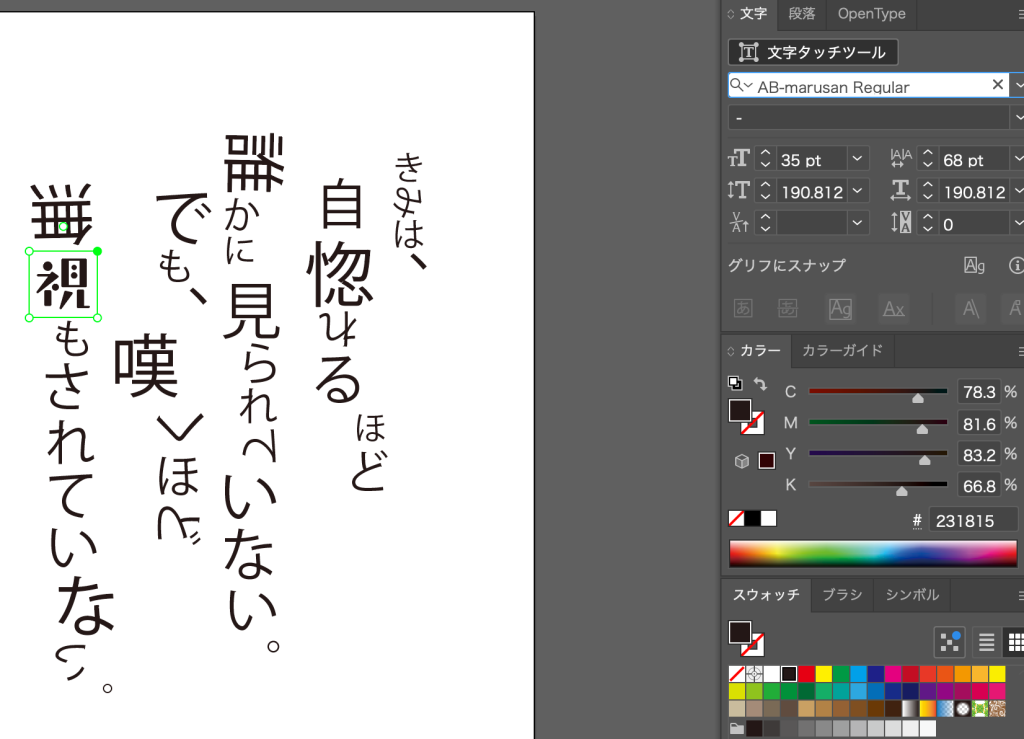
Task: Click the grays swatch group folder icon
Action: 737,728
